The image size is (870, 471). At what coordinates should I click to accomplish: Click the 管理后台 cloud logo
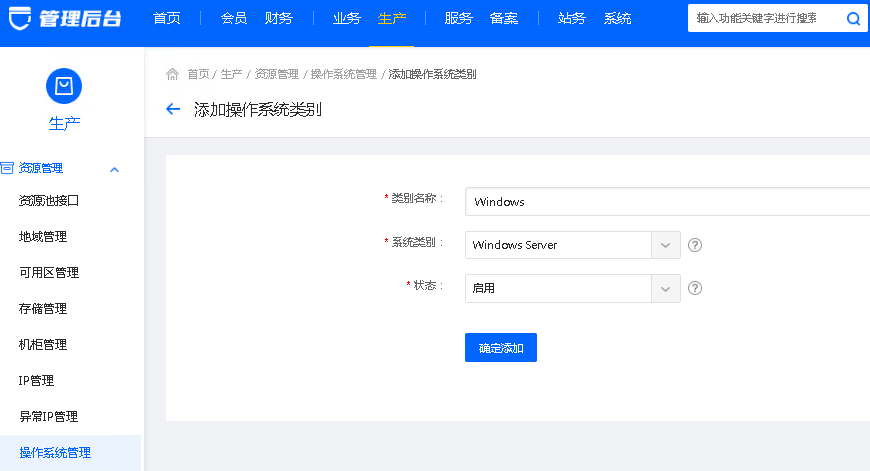coord(17,18)
